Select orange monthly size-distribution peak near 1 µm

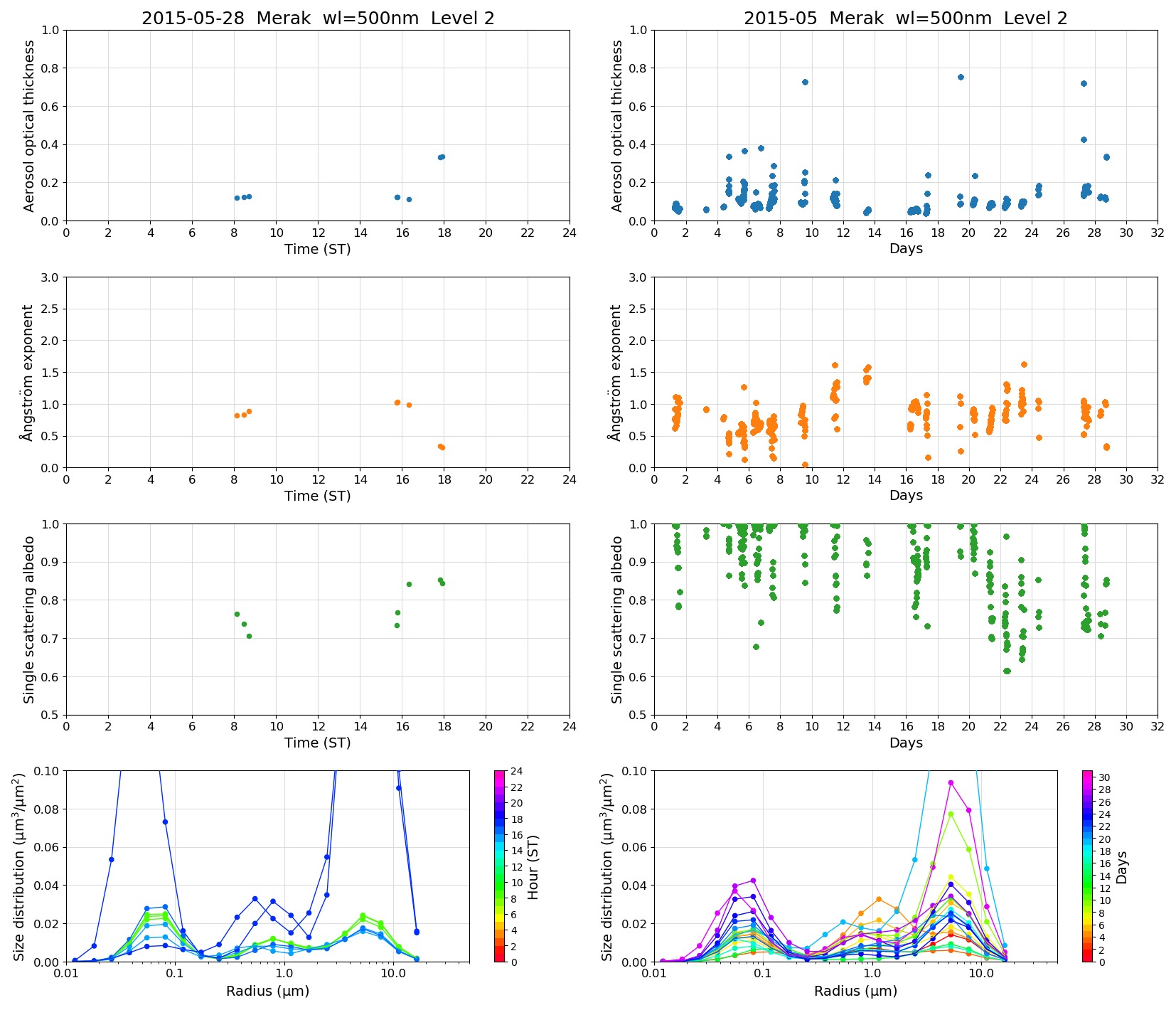[x=879, y=899]
